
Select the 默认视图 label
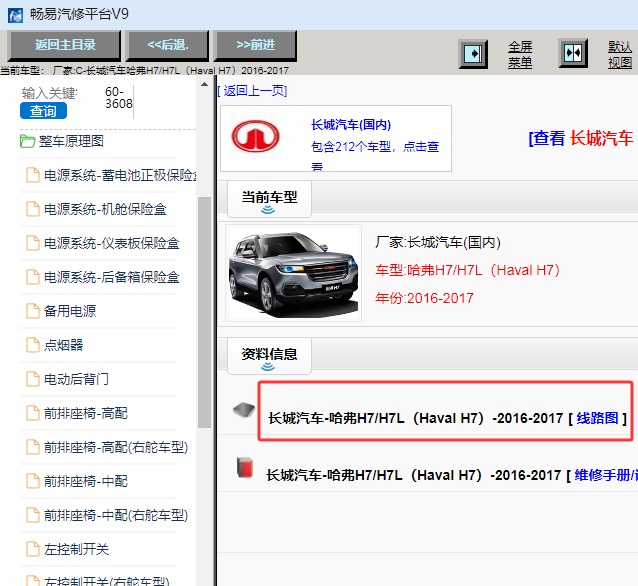click(620, 55)
